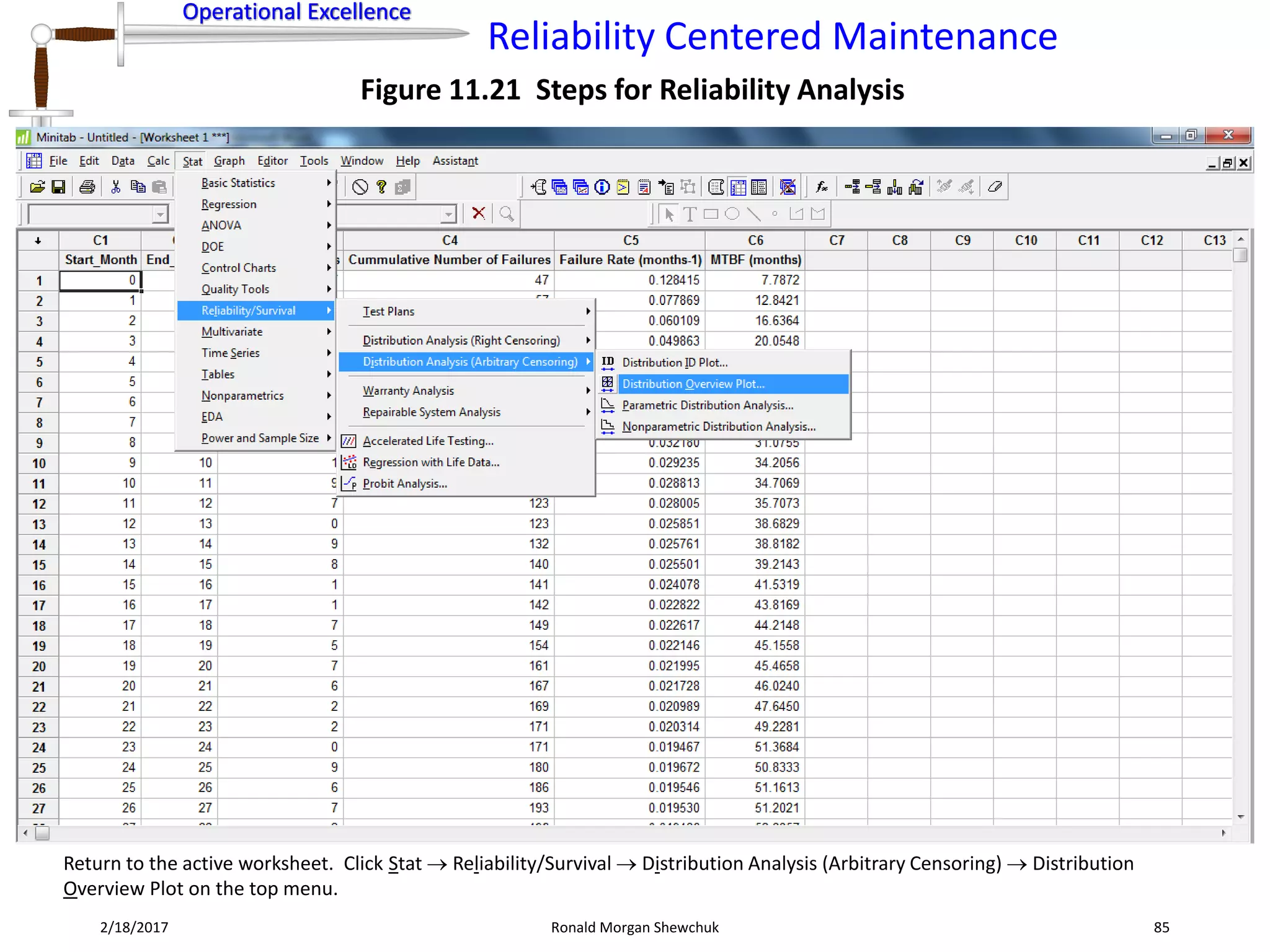Choose Probit Analysis menu entry
Screen dimensions: 1270x952
pyautogui.click(x=467, y=483)
